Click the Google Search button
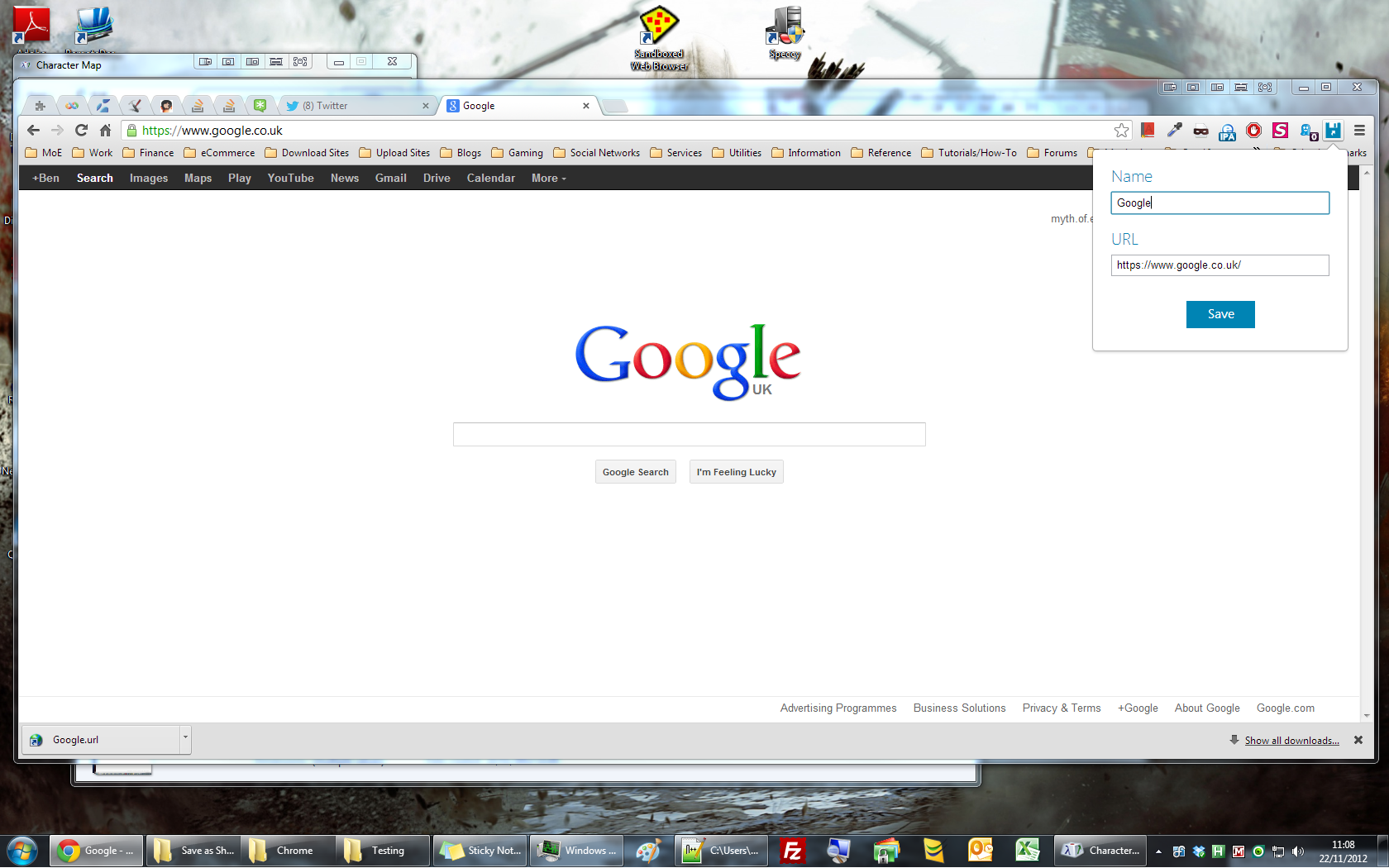The height and width of the screenshot is (868, 1389). [x=635, y=472]
